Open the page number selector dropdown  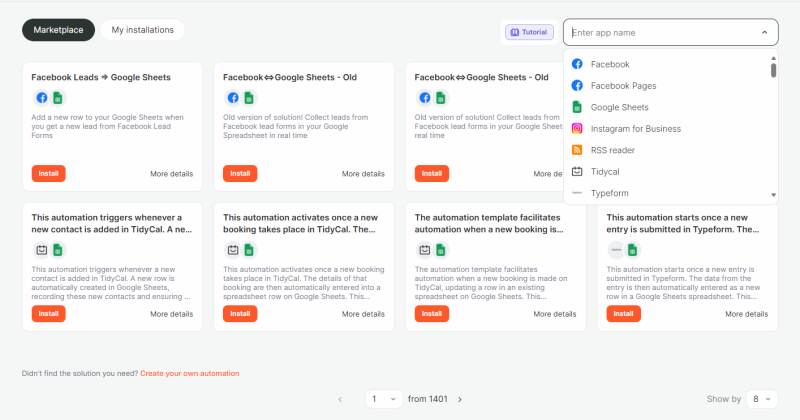point(383,398)
